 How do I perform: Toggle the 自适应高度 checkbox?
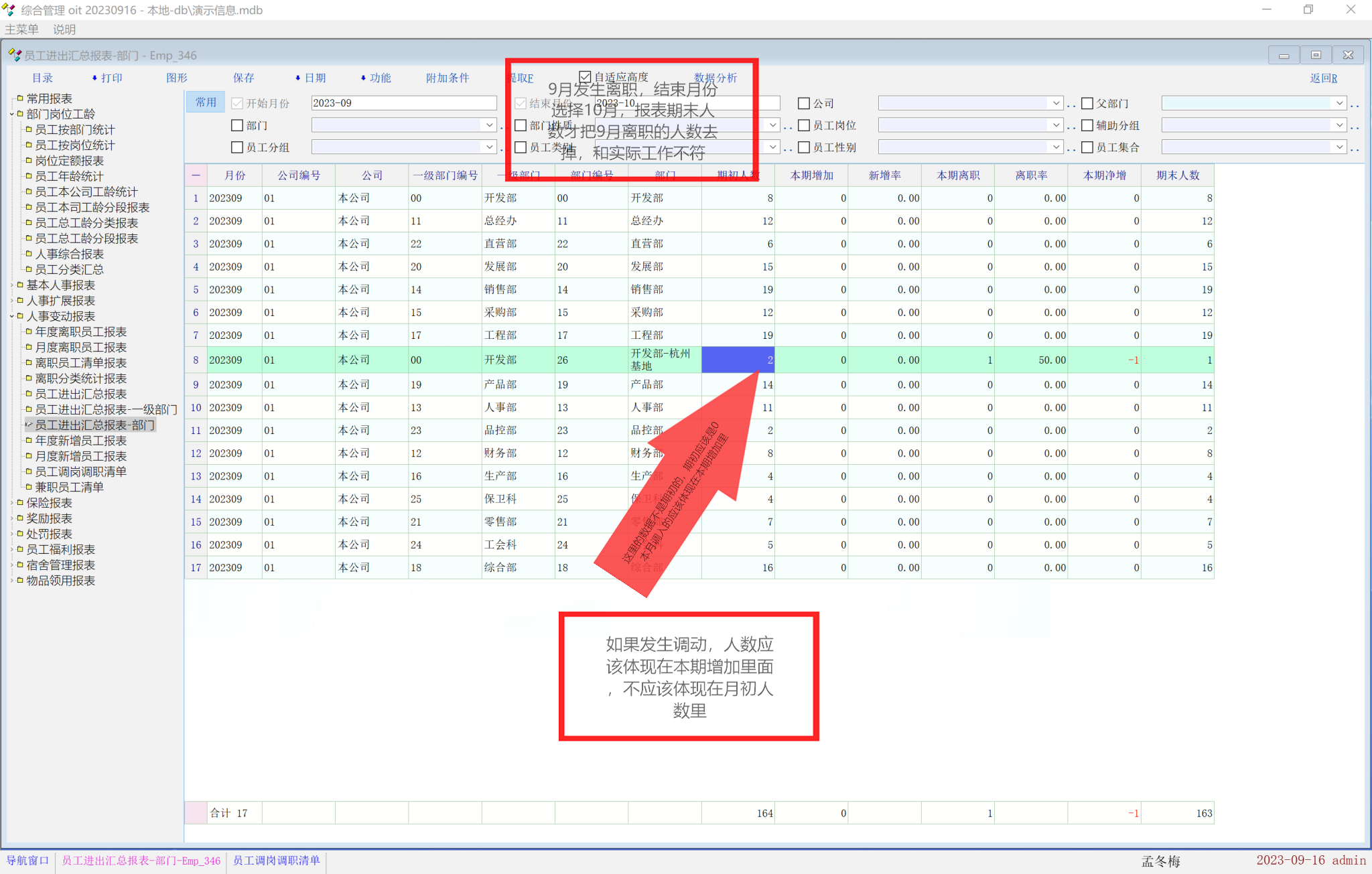coord(585,77)
